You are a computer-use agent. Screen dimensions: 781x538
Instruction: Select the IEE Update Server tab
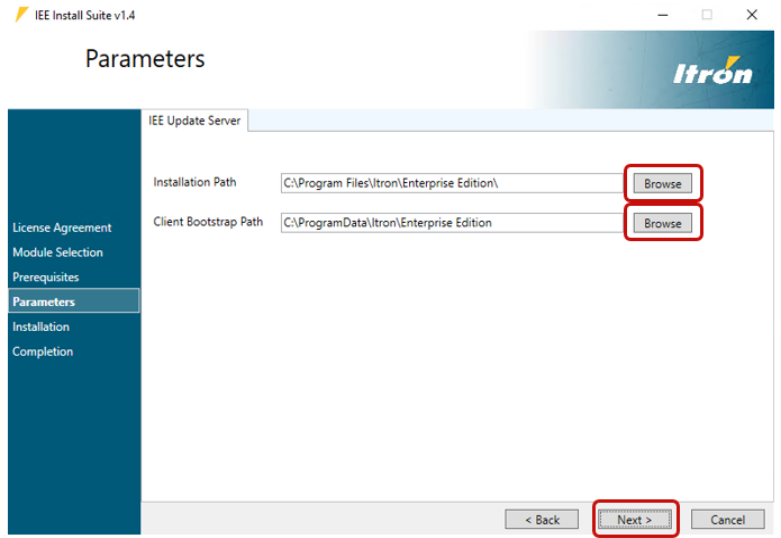pos(194,121)
